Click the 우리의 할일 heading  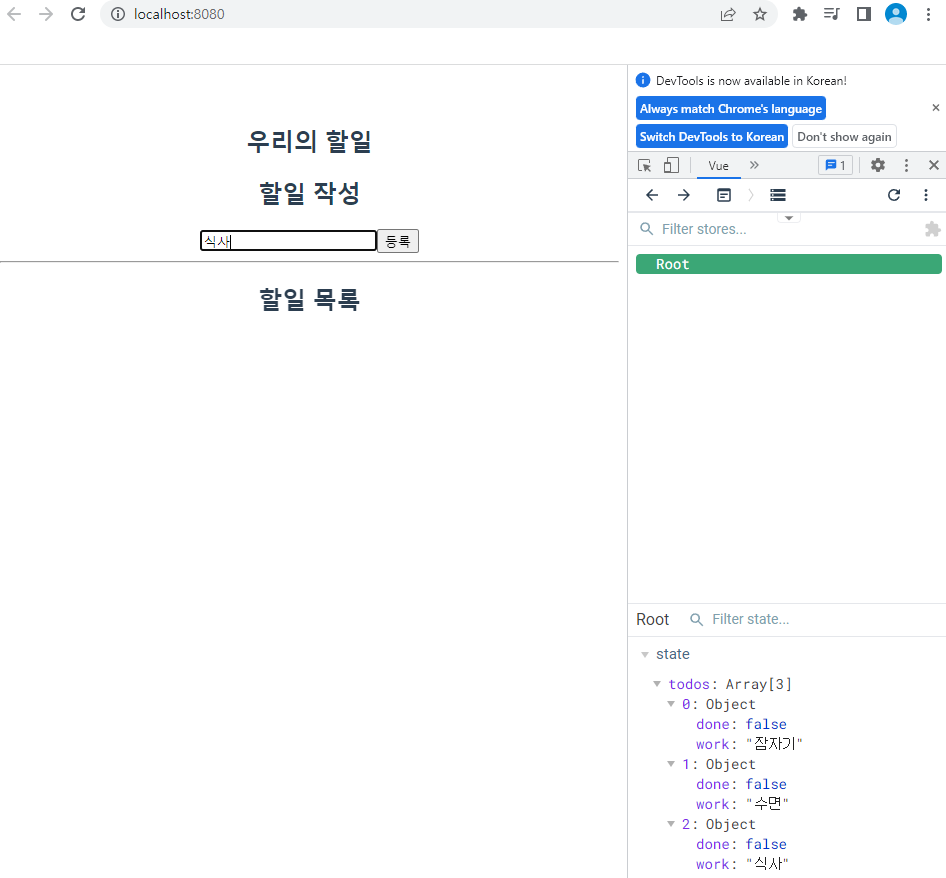coord(309,141)
